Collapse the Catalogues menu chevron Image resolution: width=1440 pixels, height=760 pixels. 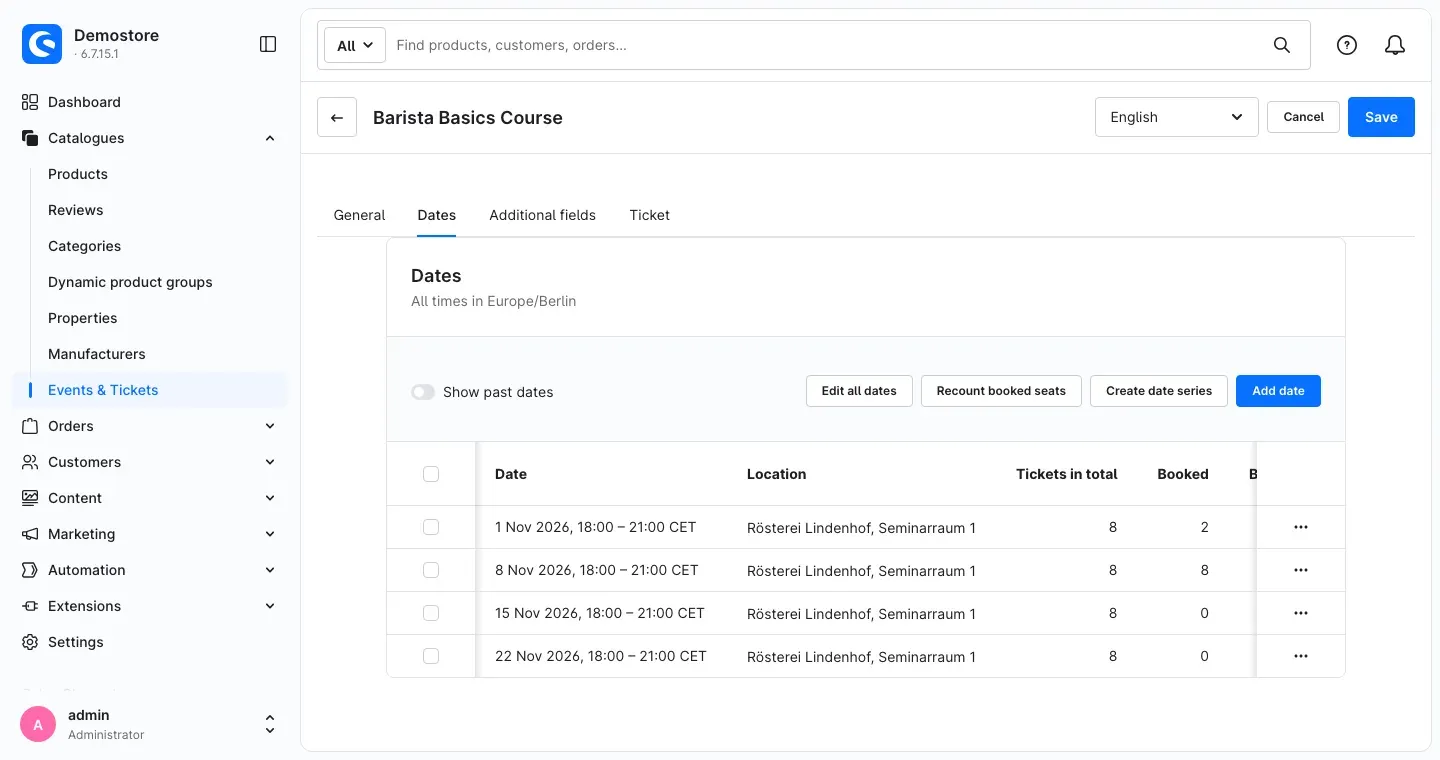tap(270, 138)
